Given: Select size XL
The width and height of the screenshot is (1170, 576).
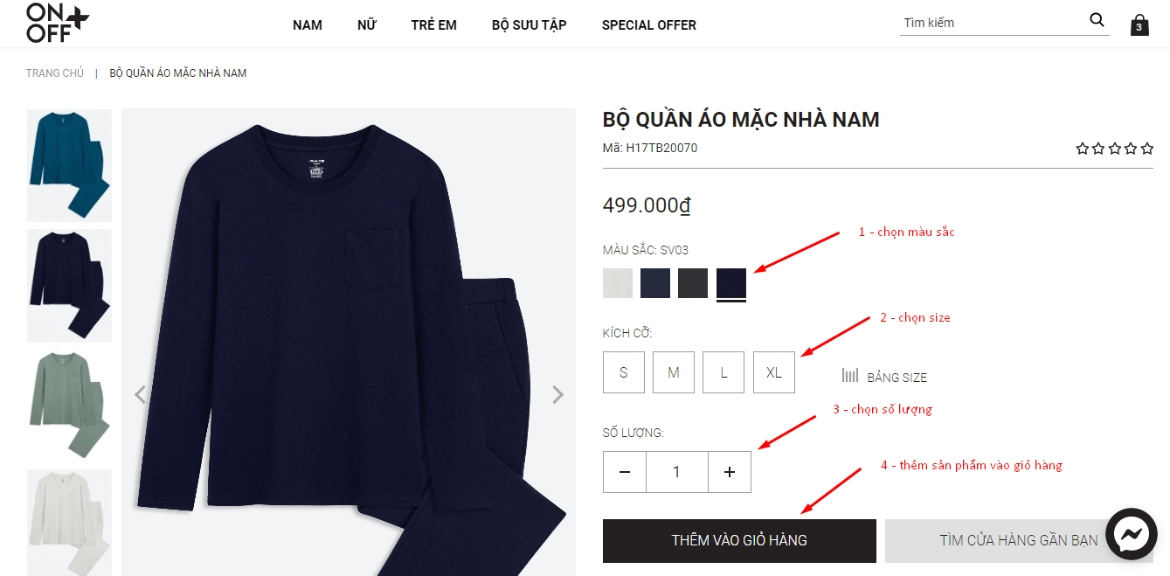Looking at the screenshot, I should [x=774, y=372].
